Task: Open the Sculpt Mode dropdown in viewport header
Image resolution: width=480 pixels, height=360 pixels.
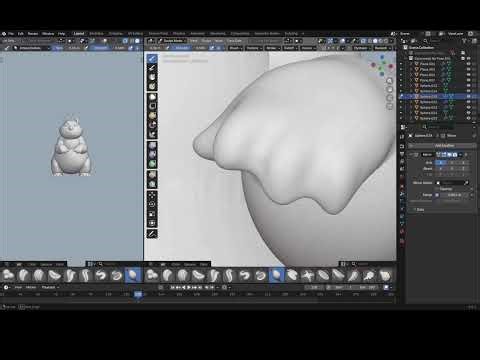Action: click(173, 41)
